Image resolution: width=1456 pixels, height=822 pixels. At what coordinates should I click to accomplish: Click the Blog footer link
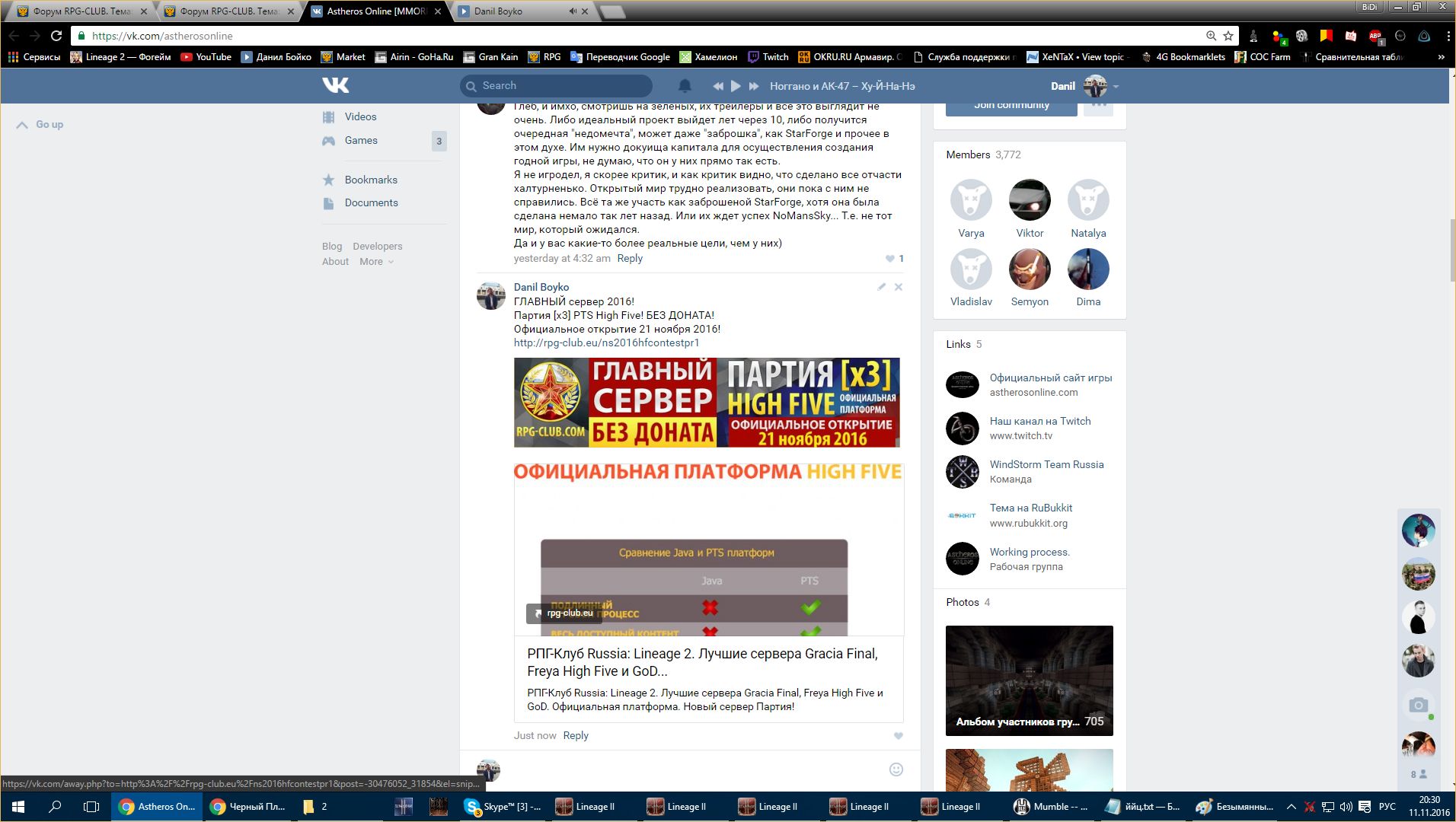[332, 246]
